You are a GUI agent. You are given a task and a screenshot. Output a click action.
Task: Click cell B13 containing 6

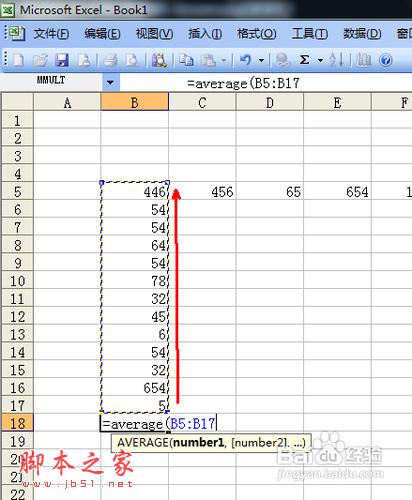[135, 334]
